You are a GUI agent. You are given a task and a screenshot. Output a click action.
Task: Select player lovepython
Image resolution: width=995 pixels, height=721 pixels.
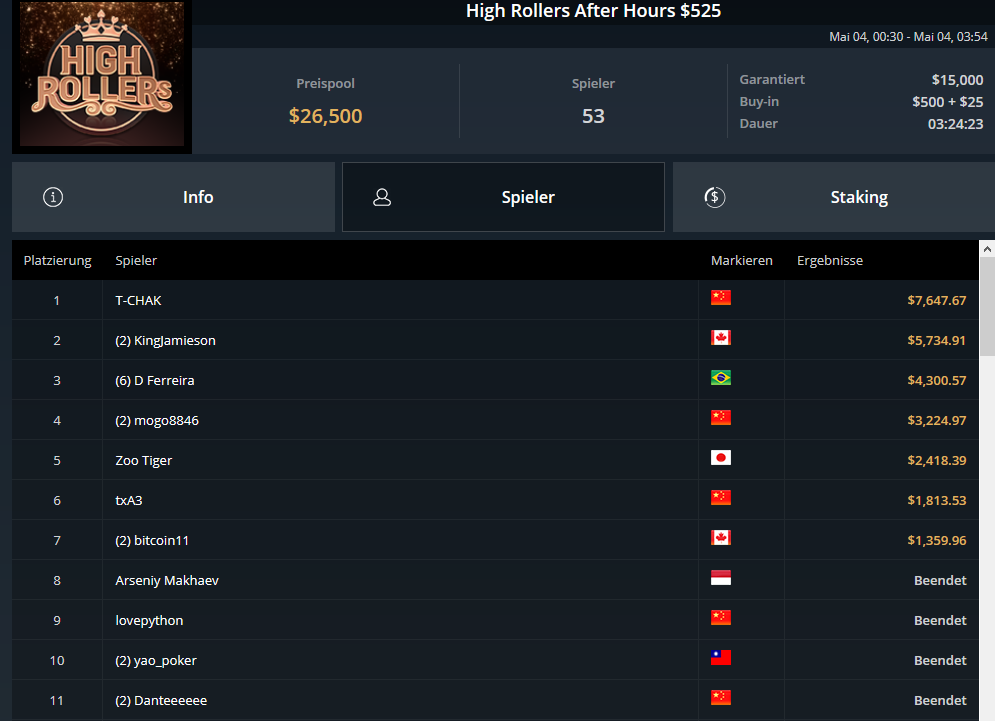point(149,620)
